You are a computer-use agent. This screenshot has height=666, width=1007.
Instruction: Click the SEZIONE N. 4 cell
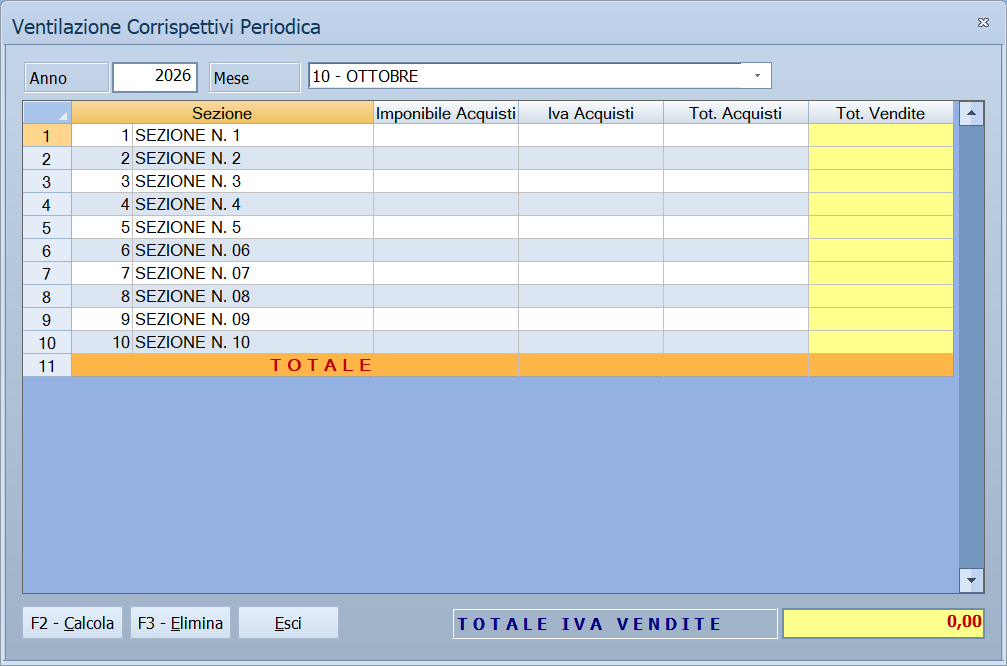coord(253,204)
